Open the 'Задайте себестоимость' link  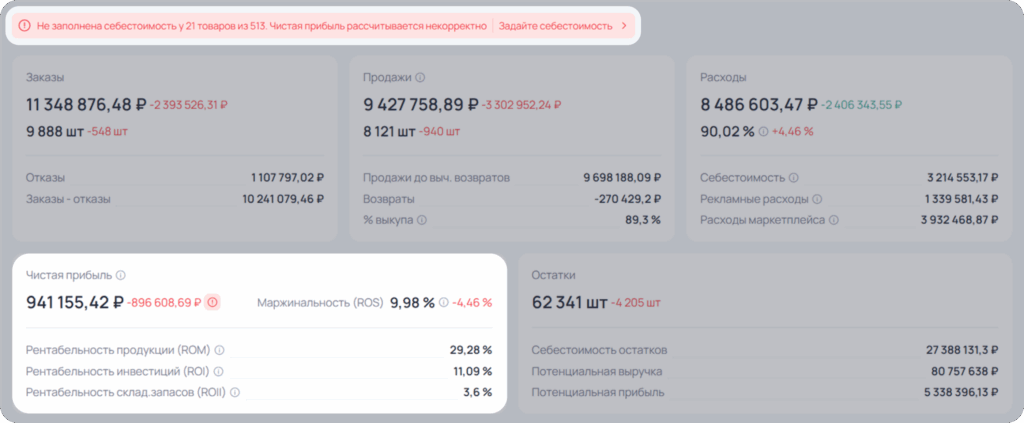[x=555, y=26]
